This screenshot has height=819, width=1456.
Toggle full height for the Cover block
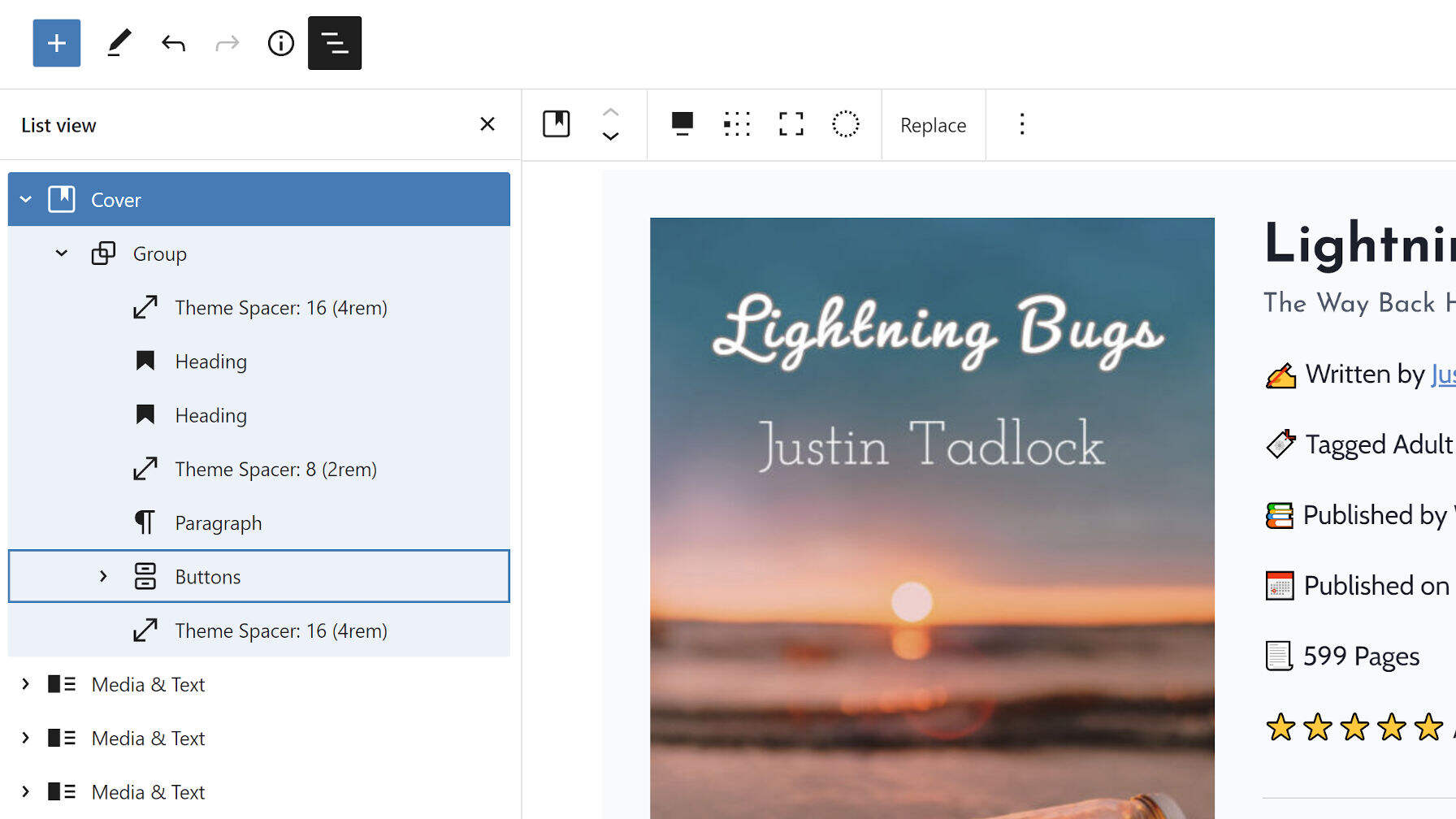pos(791,124)
